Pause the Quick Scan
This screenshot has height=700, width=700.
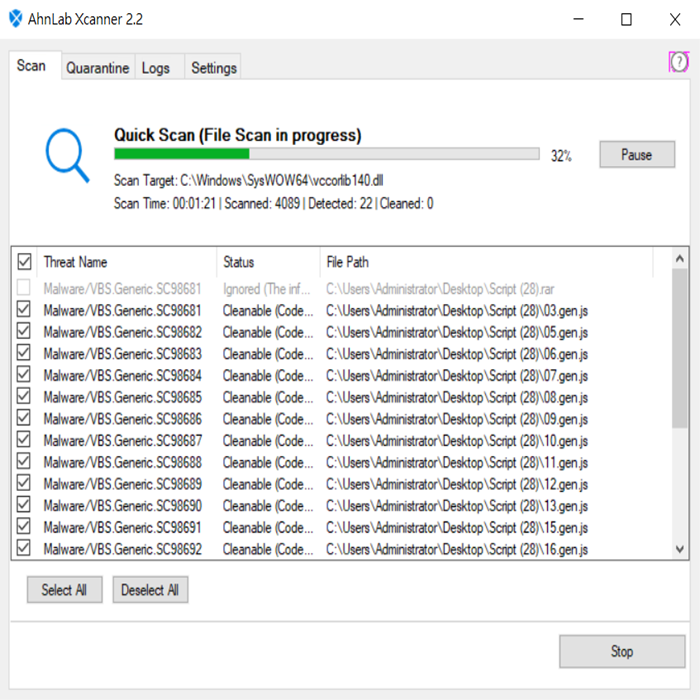pyautogui.click(x=636, y=155)
